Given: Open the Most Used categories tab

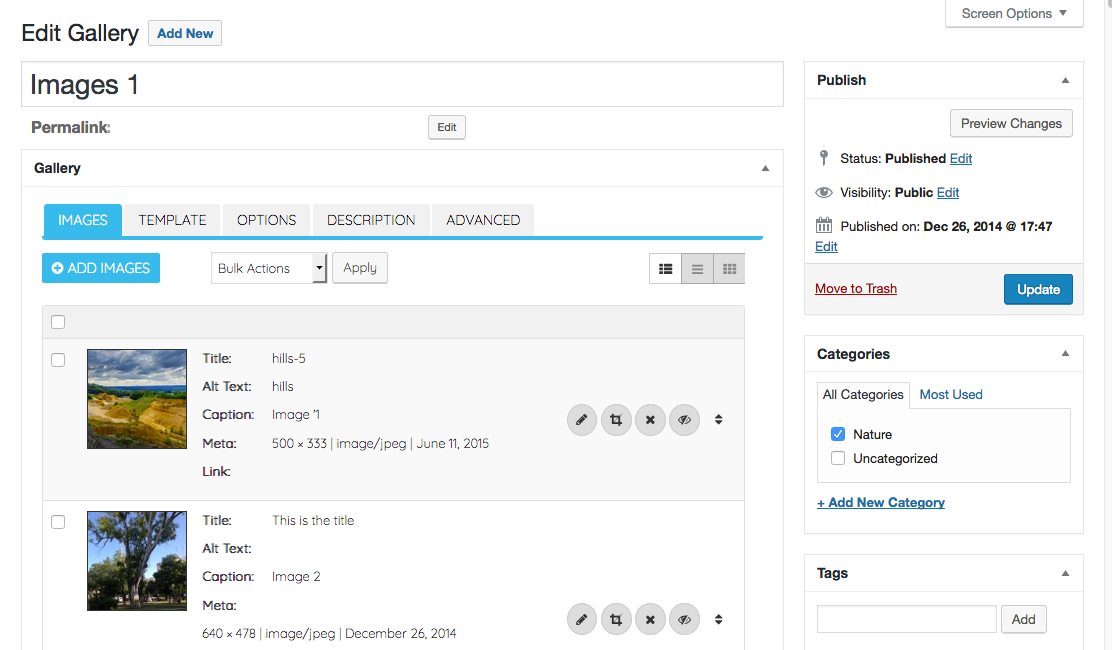Looking at the screenshot, I should click(x=951, y=395).
